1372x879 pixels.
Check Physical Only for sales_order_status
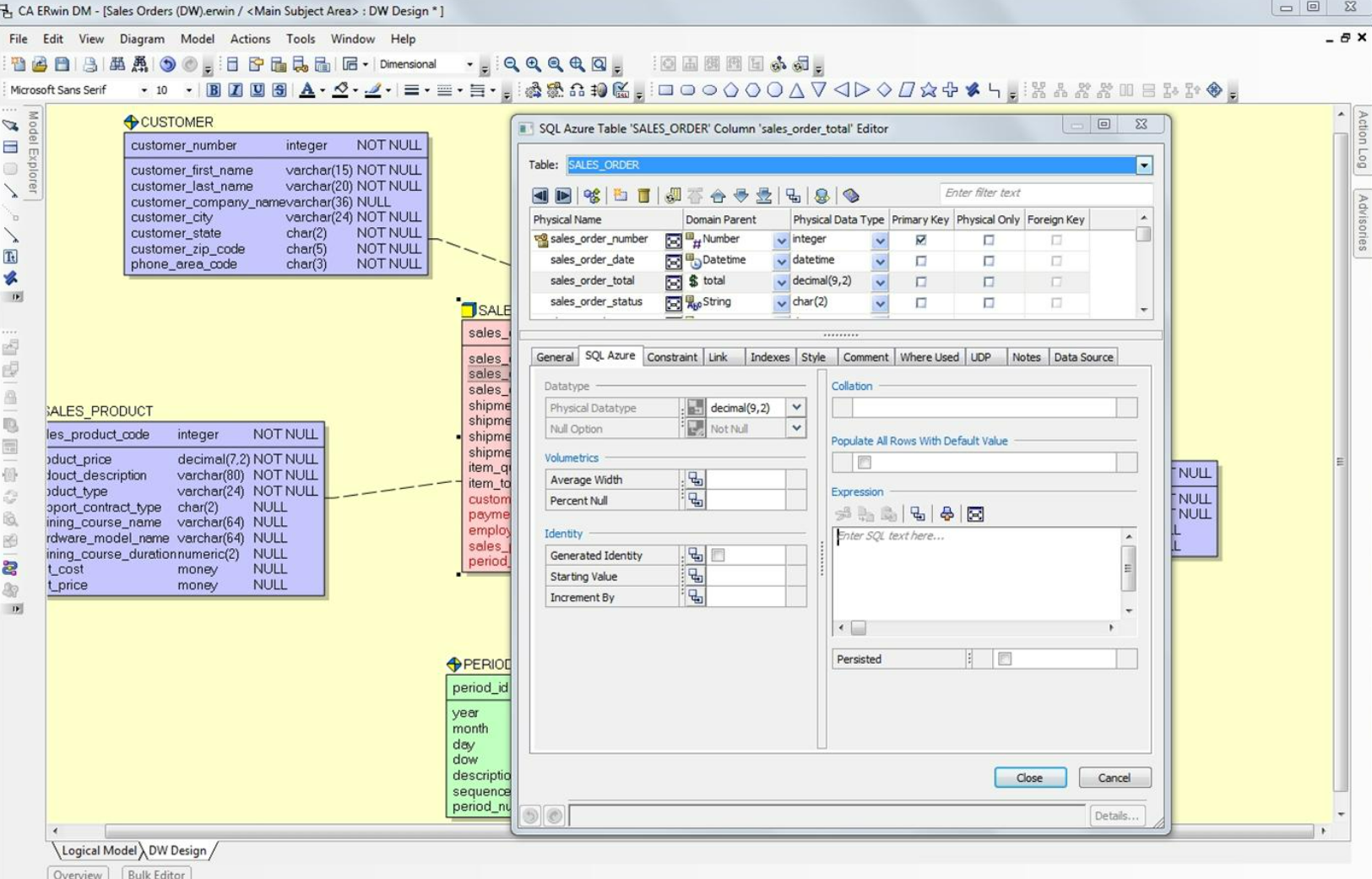(989, 303)
